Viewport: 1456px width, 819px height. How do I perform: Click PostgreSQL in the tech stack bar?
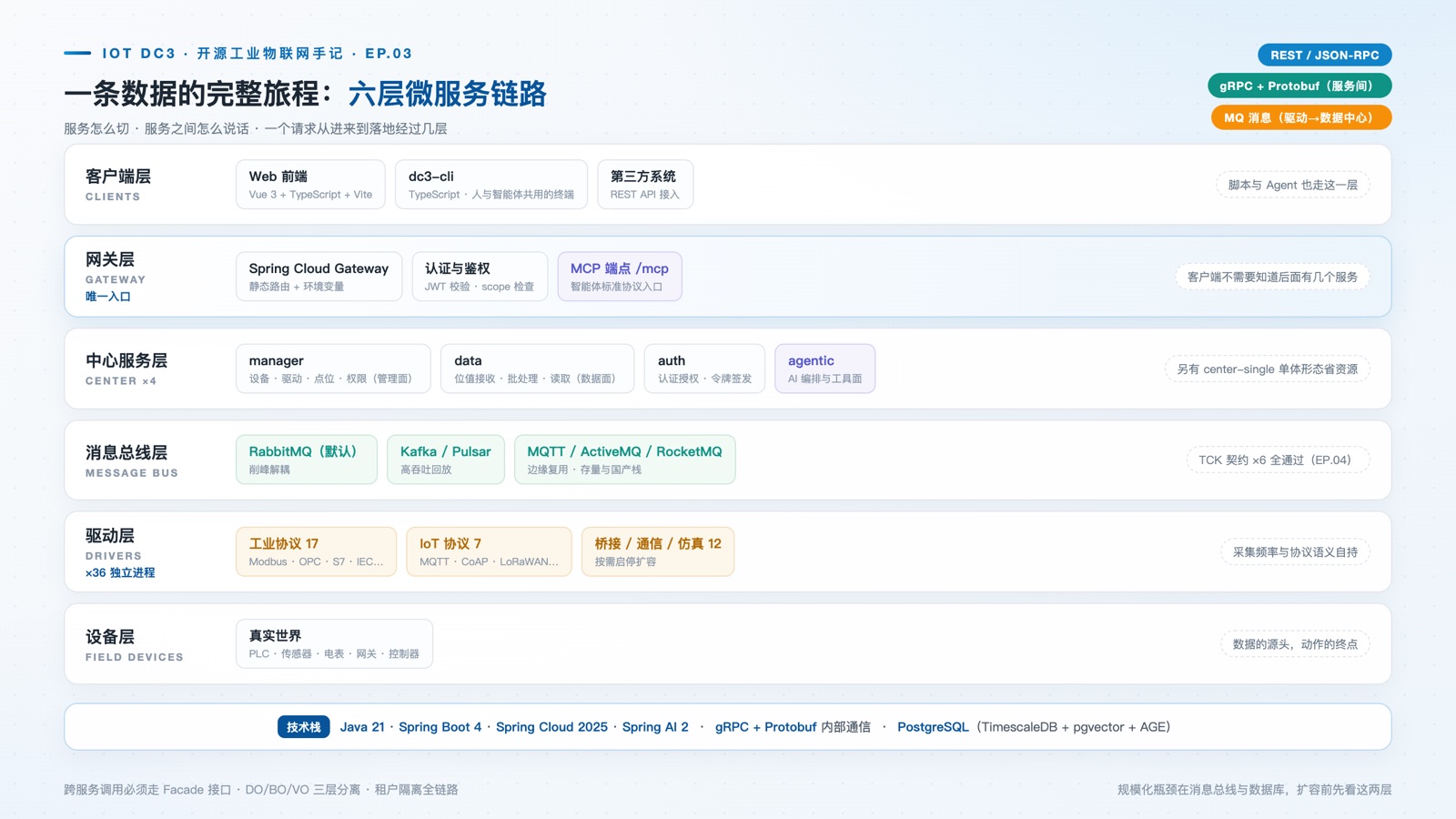[933, 727]
